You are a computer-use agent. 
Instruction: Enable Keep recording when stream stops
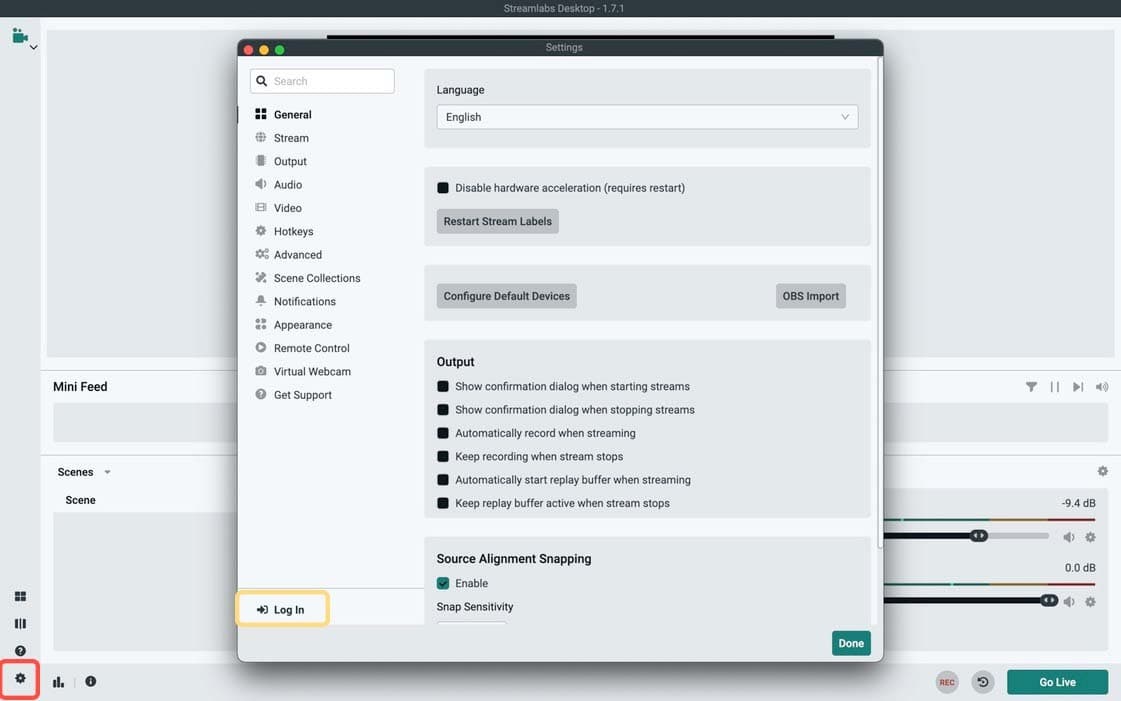[443, 456]
